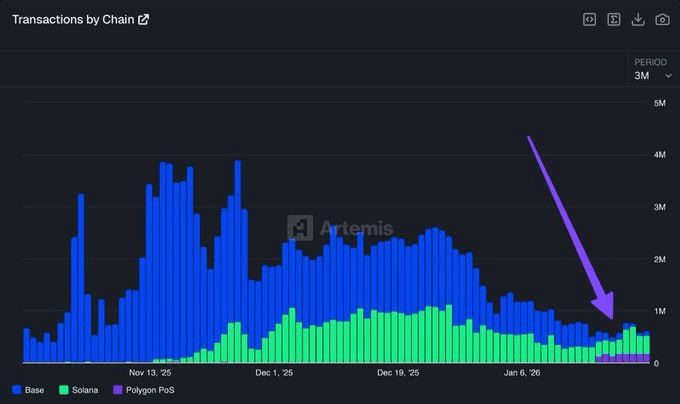Image resolution: width=680 pixels, height=404 pixels.
Task: Click the PERIOD label
Action: [650, 62]
